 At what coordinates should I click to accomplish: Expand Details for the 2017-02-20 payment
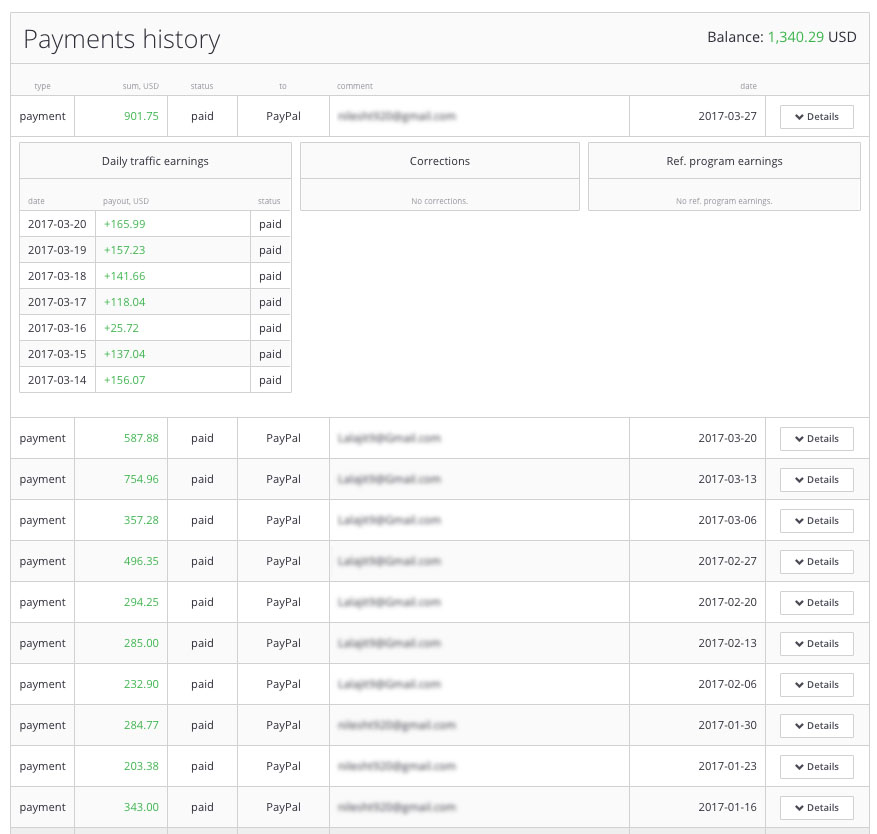point(817,603)
